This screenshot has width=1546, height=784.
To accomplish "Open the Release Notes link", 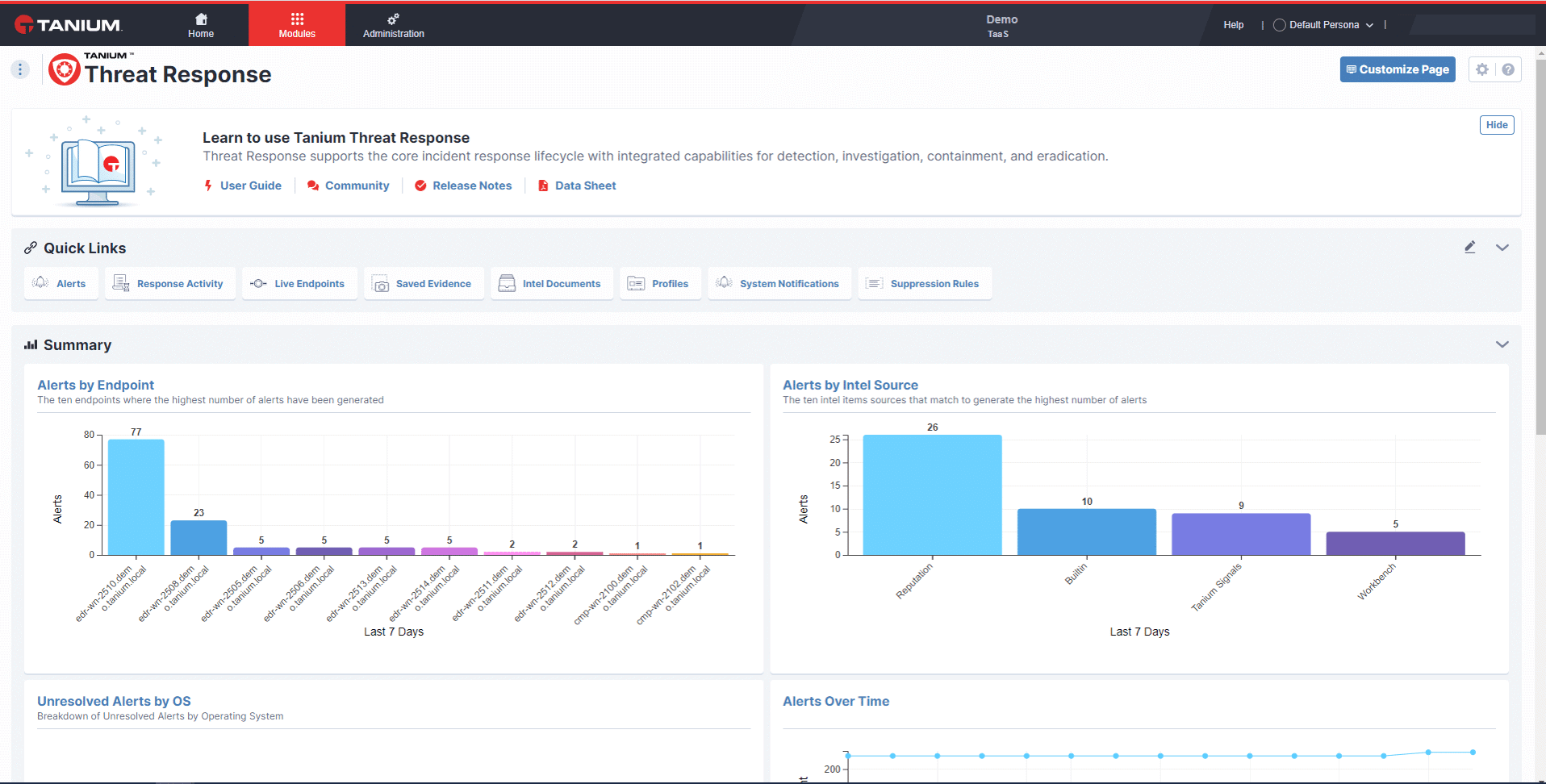I will (472, 186).
